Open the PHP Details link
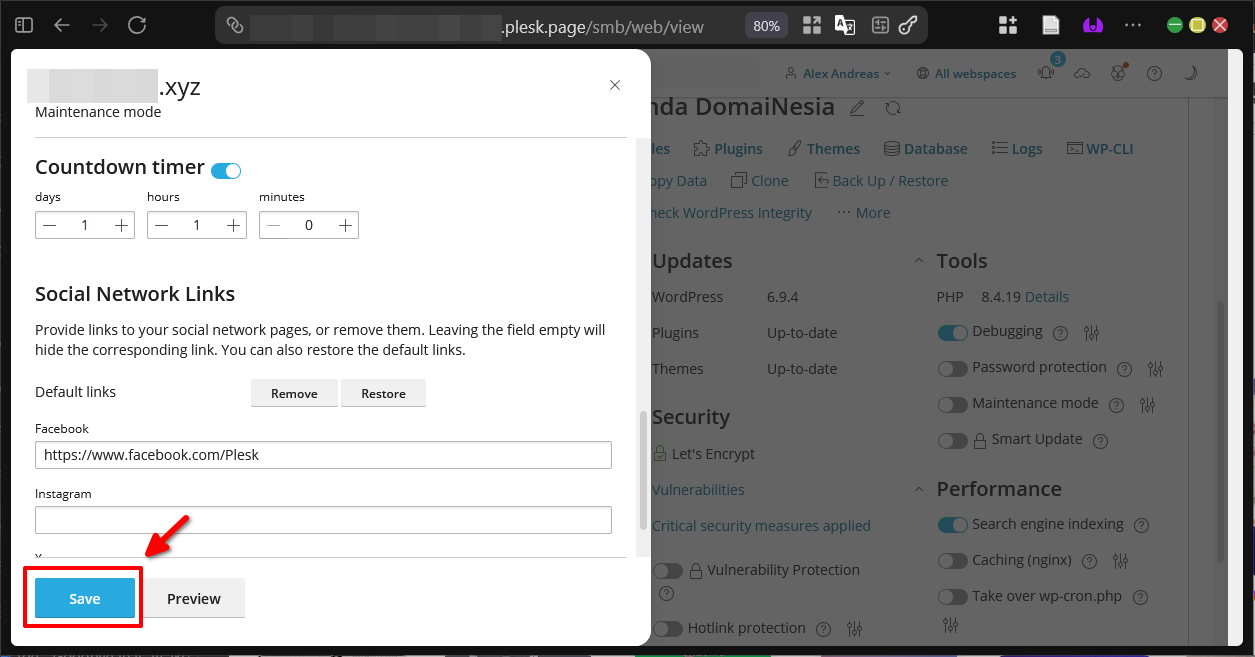This screenshot has width=1255, height=657. (1047, 297)
